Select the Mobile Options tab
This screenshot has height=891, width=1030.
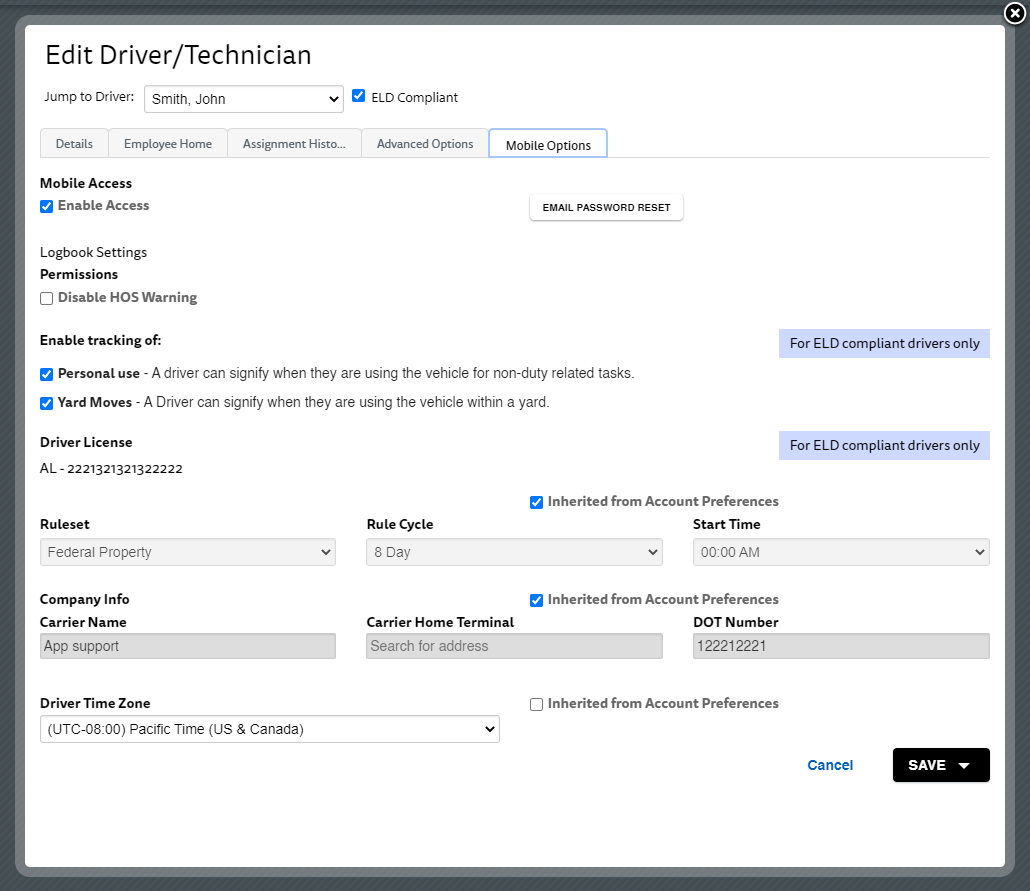coord(549,144)
